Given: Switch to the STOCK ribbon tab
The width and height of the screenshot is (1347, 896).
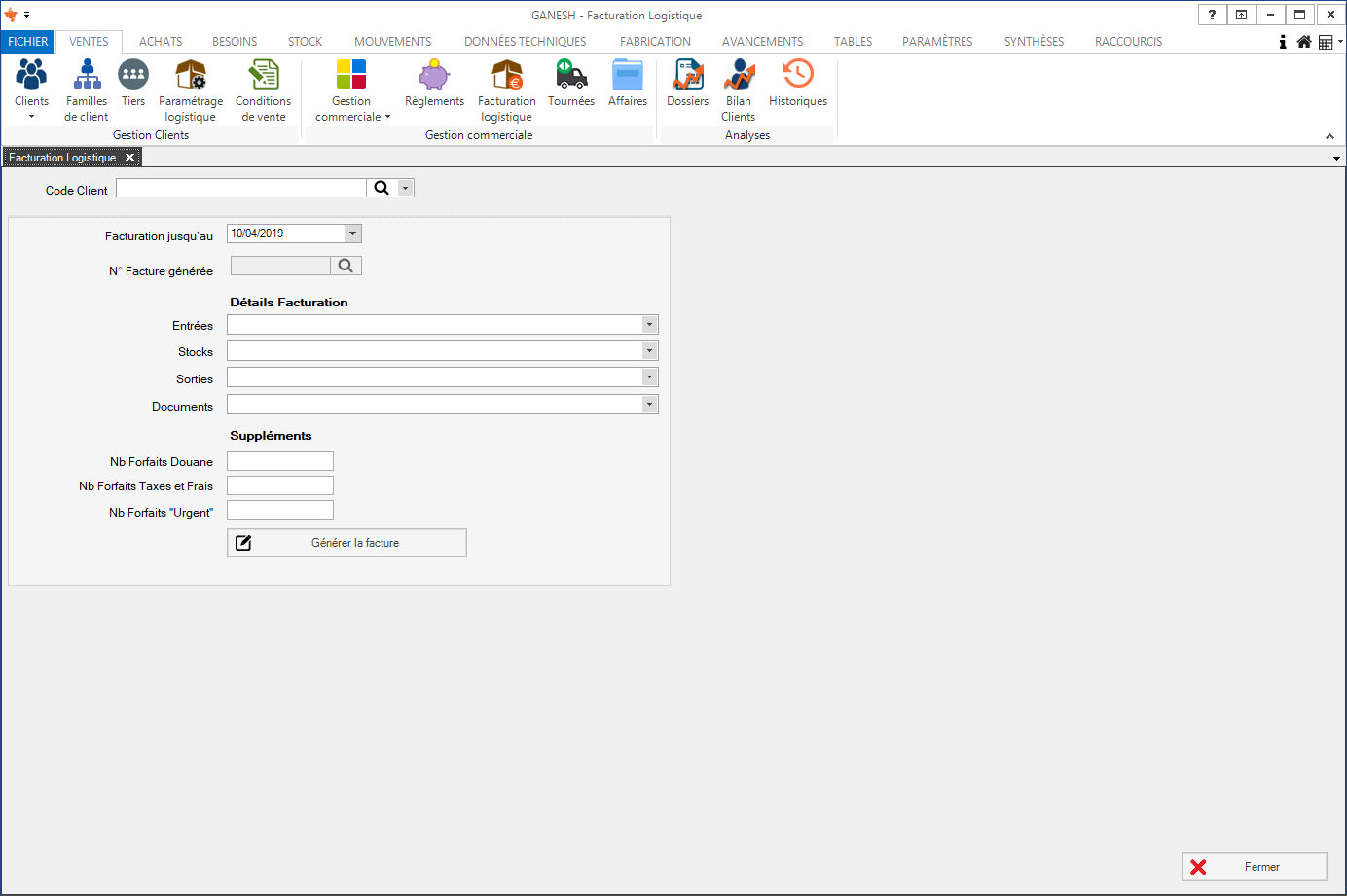Looking at the screenshot, I should pos(305,42).
